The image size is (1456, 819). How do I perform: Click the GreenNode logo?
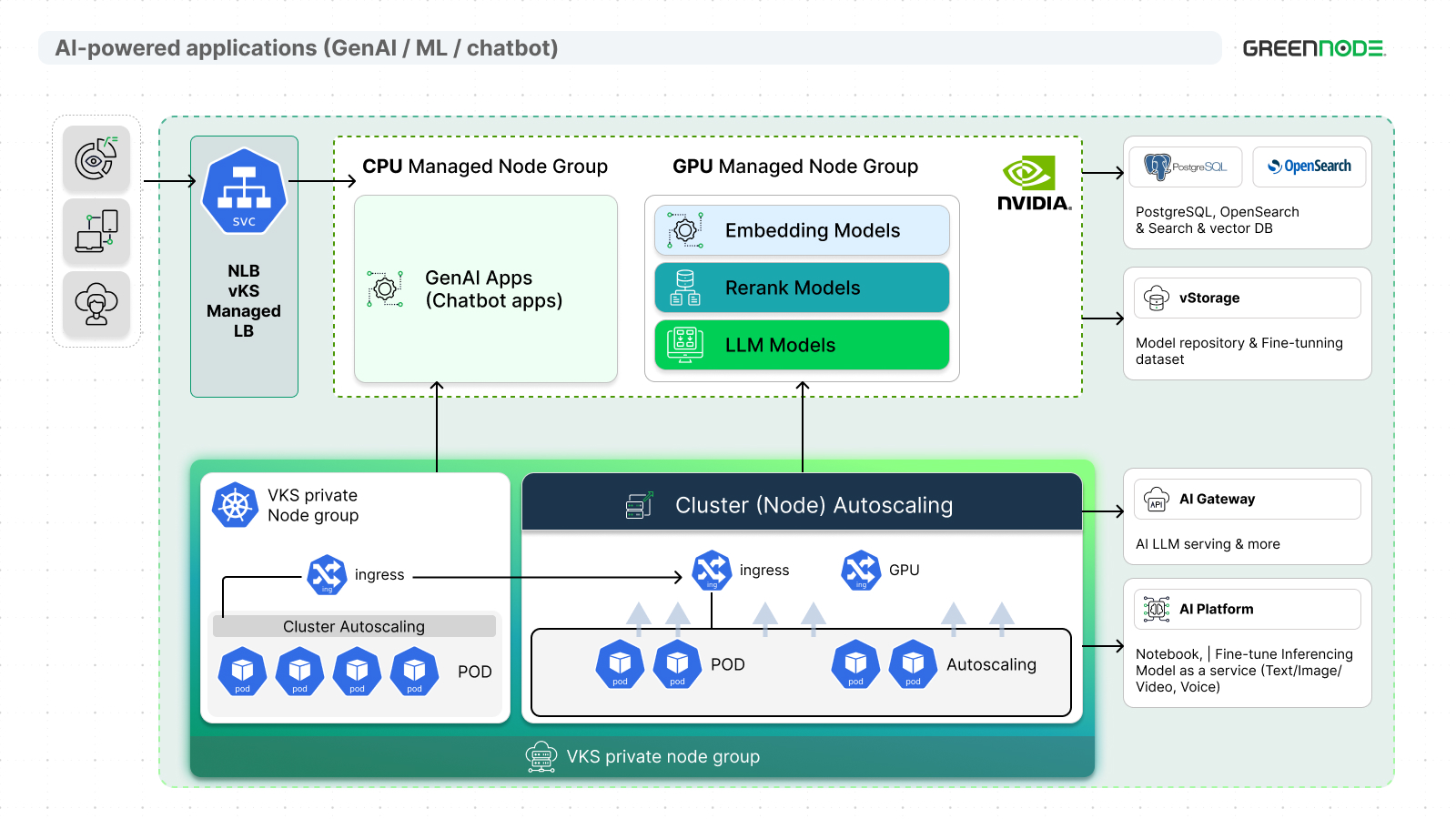click(1314, 48)
